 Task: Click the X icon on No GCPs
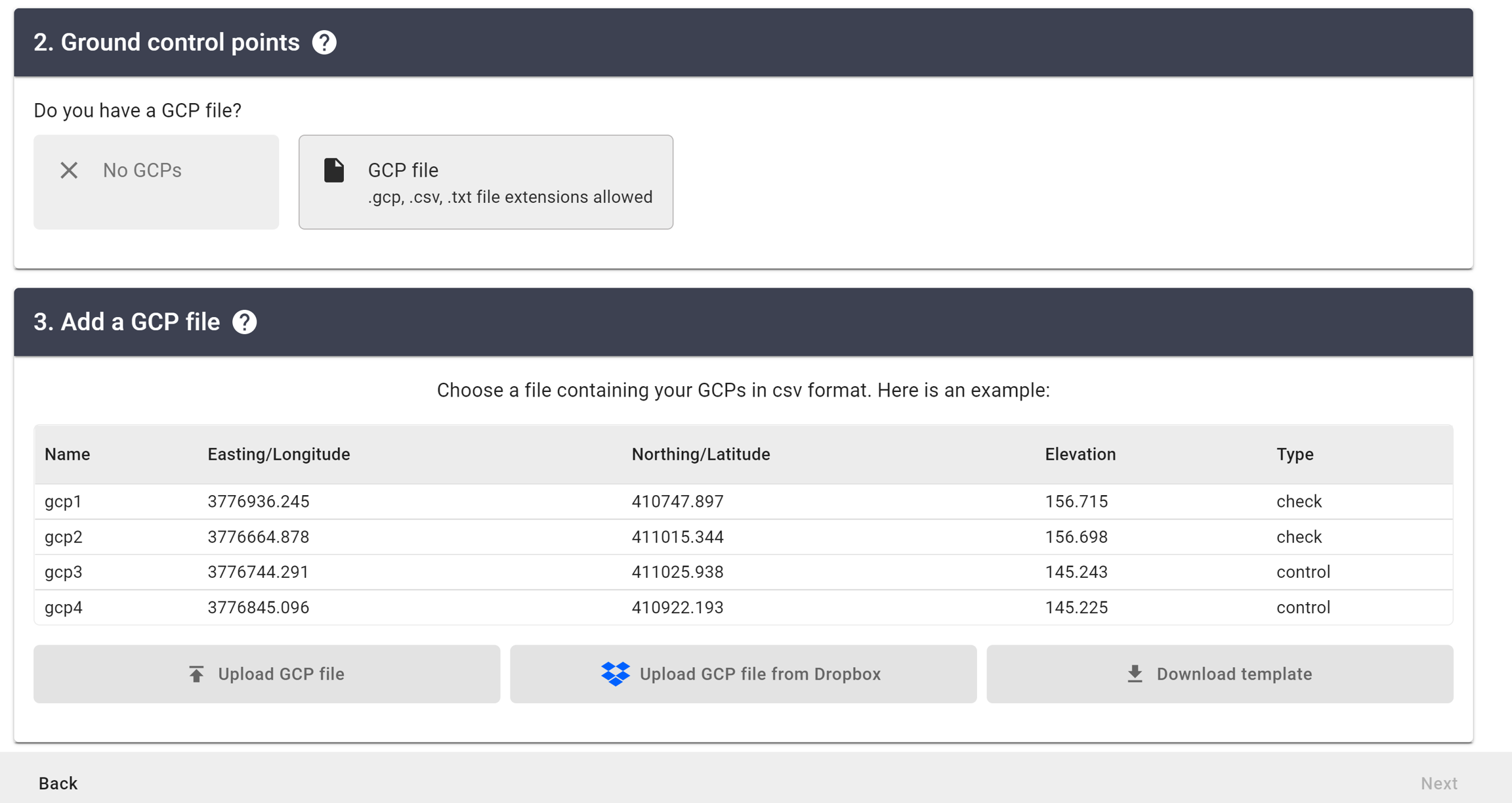coord(69,171)
